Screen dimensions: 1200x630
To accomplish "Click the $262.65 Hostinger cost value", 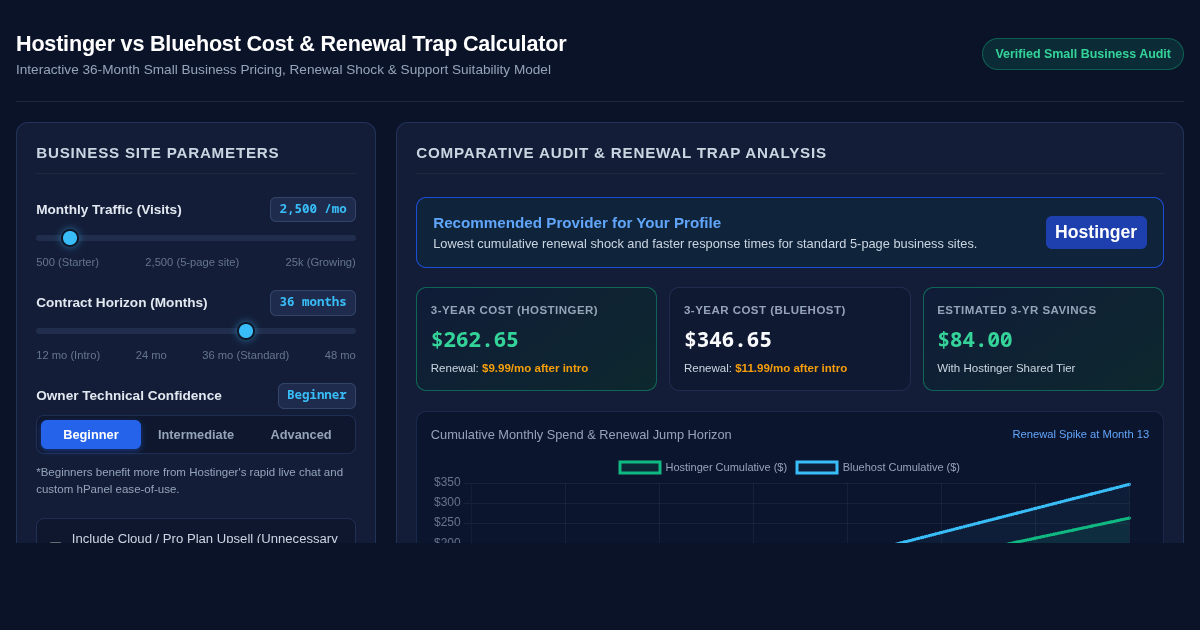I will [475, 340].
